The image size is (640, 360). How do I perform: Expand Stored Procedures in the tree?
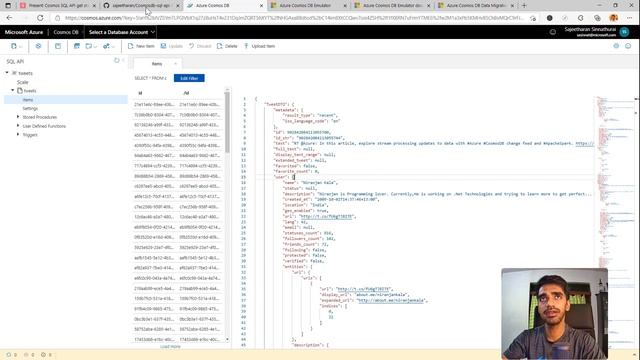18,117
